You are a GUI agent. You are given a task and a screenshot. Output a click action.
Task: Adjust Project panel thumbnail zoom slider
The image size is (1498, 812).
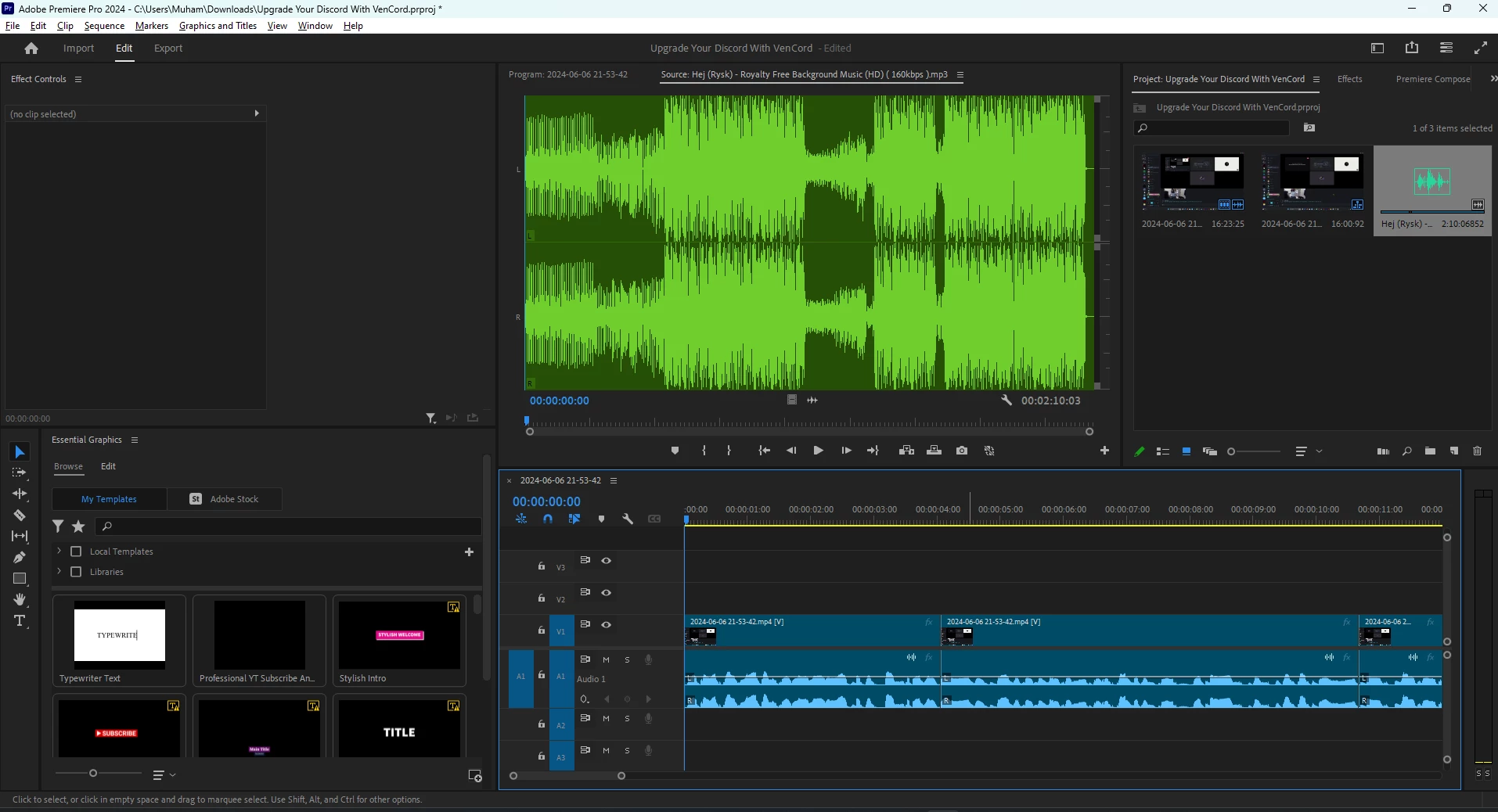(x=1231, y=451)
